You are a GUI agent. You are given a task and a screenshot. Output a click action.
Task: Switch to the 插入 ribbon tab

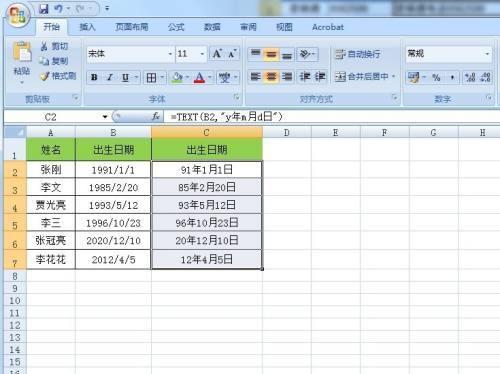(87, 27)
